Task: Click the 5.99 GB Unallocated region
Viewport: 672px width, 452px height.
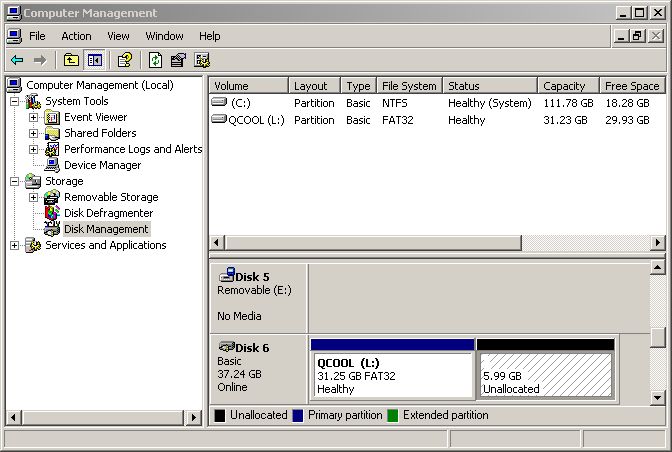Action: point(545,376)
